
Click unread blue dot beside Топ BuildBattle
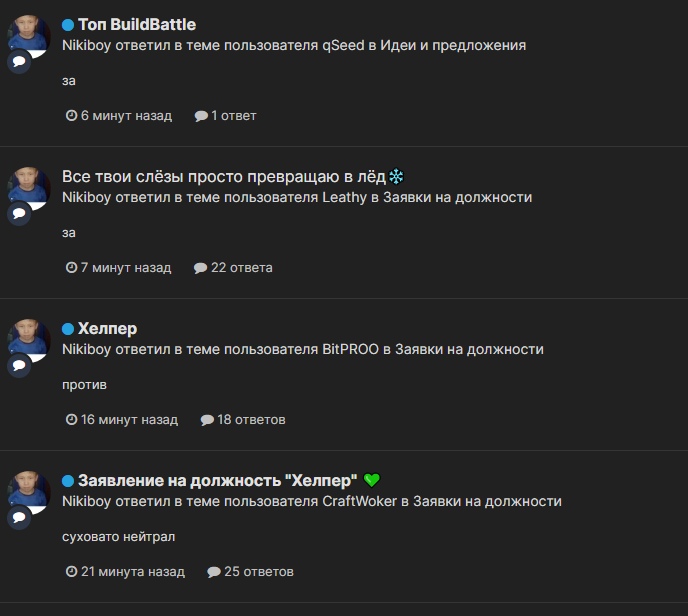click(x=68, y=25)
